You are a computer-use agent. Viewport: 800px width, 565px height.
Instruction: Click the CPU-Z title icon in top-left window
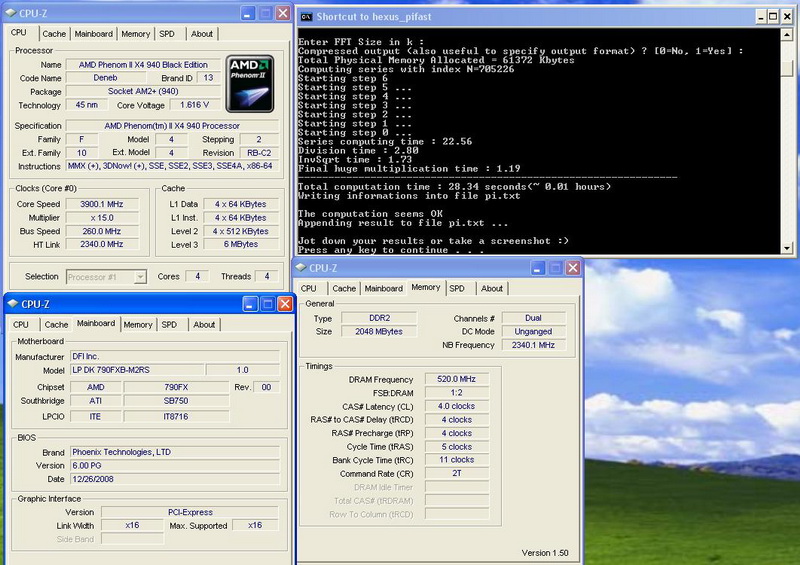point(11,13)
